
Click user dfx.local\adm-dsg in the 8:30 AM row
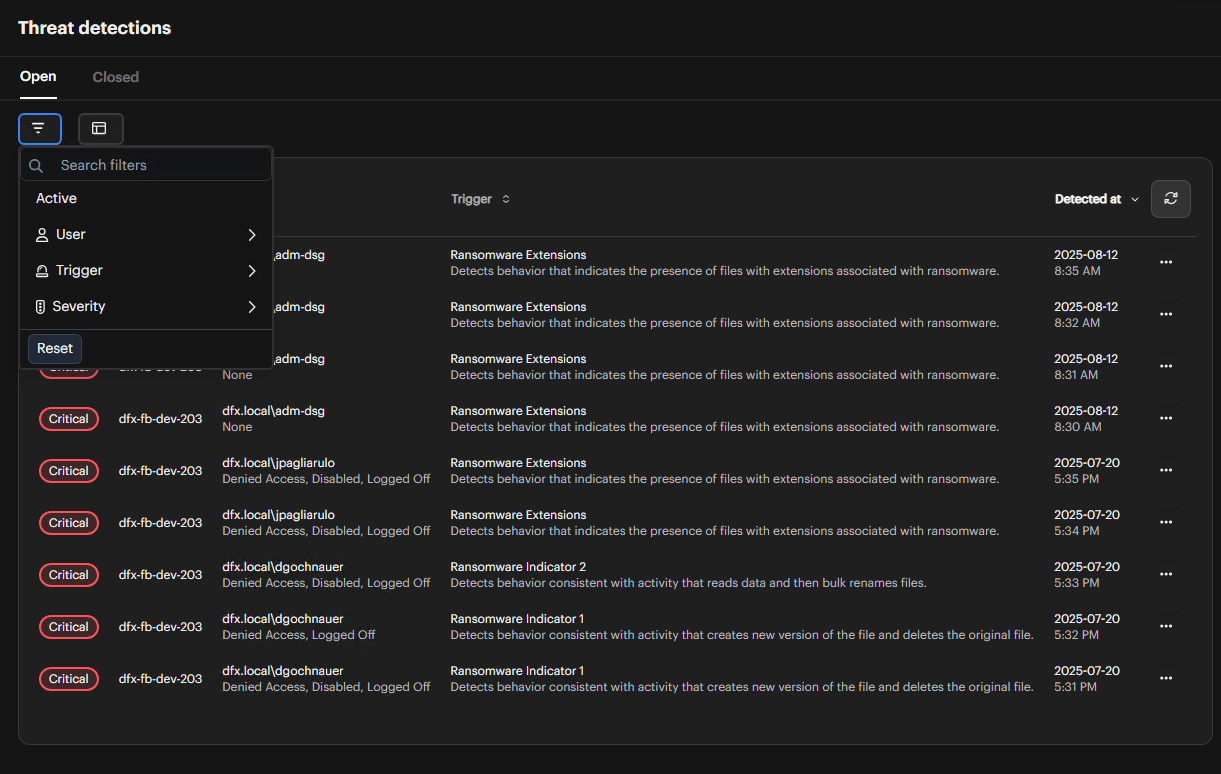point(273,411)
